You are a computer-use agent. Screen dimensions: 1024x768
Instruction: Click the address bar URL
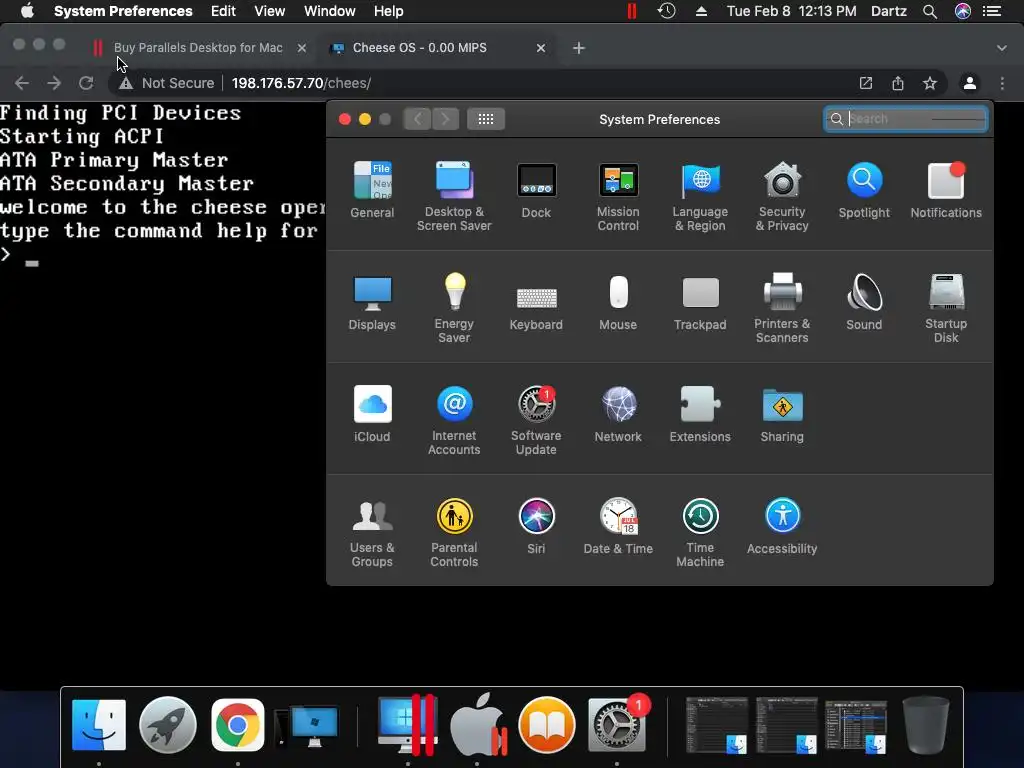pyautogui.click(x=301, y=83)
